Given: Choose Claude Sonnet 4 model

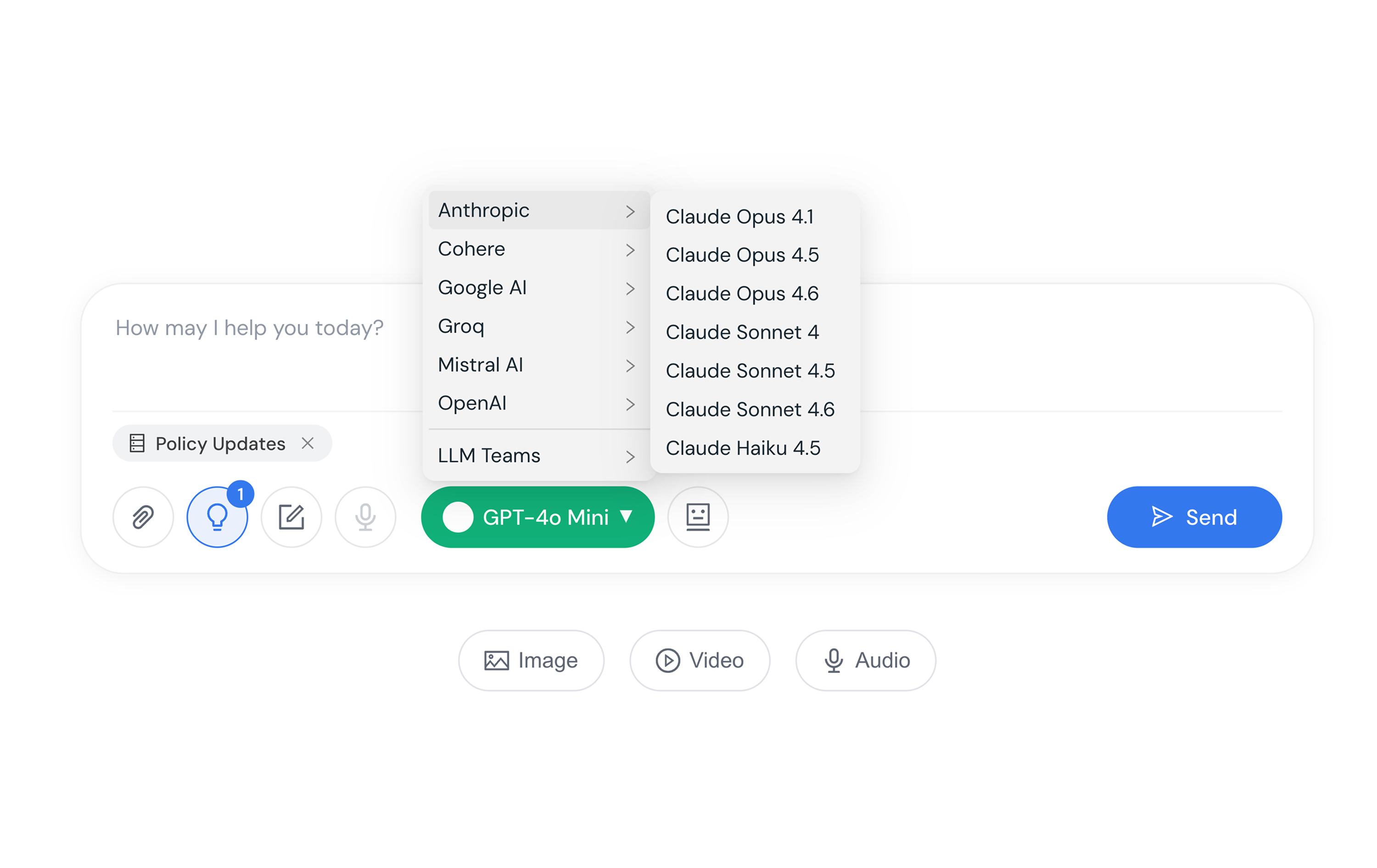Looking at the screenshot, I should 754,332.
